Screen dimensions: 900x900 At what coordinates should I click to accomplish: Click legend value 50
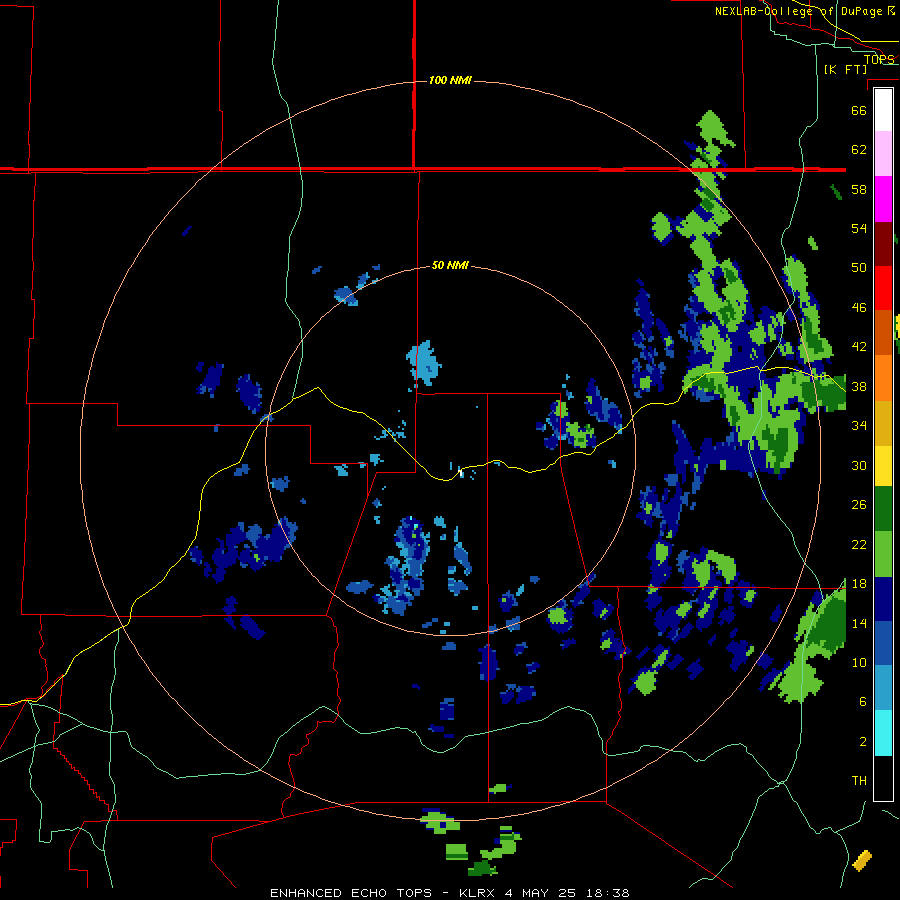click(x=859, y=267)
